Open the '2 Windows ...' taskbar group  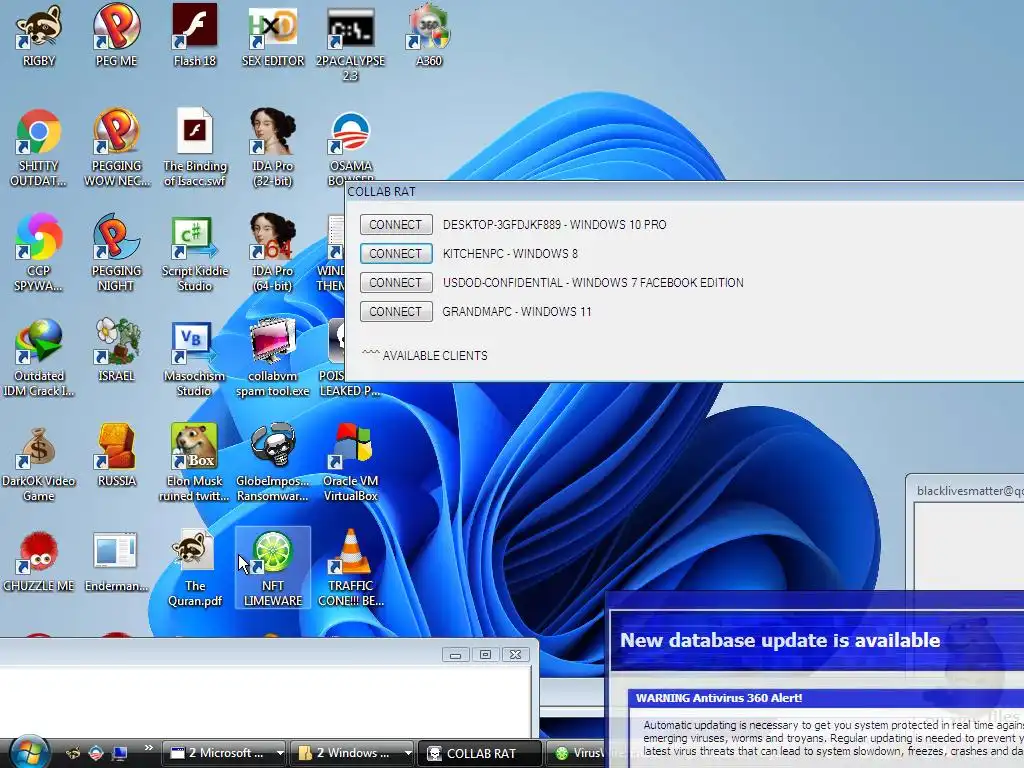point(353,753)
